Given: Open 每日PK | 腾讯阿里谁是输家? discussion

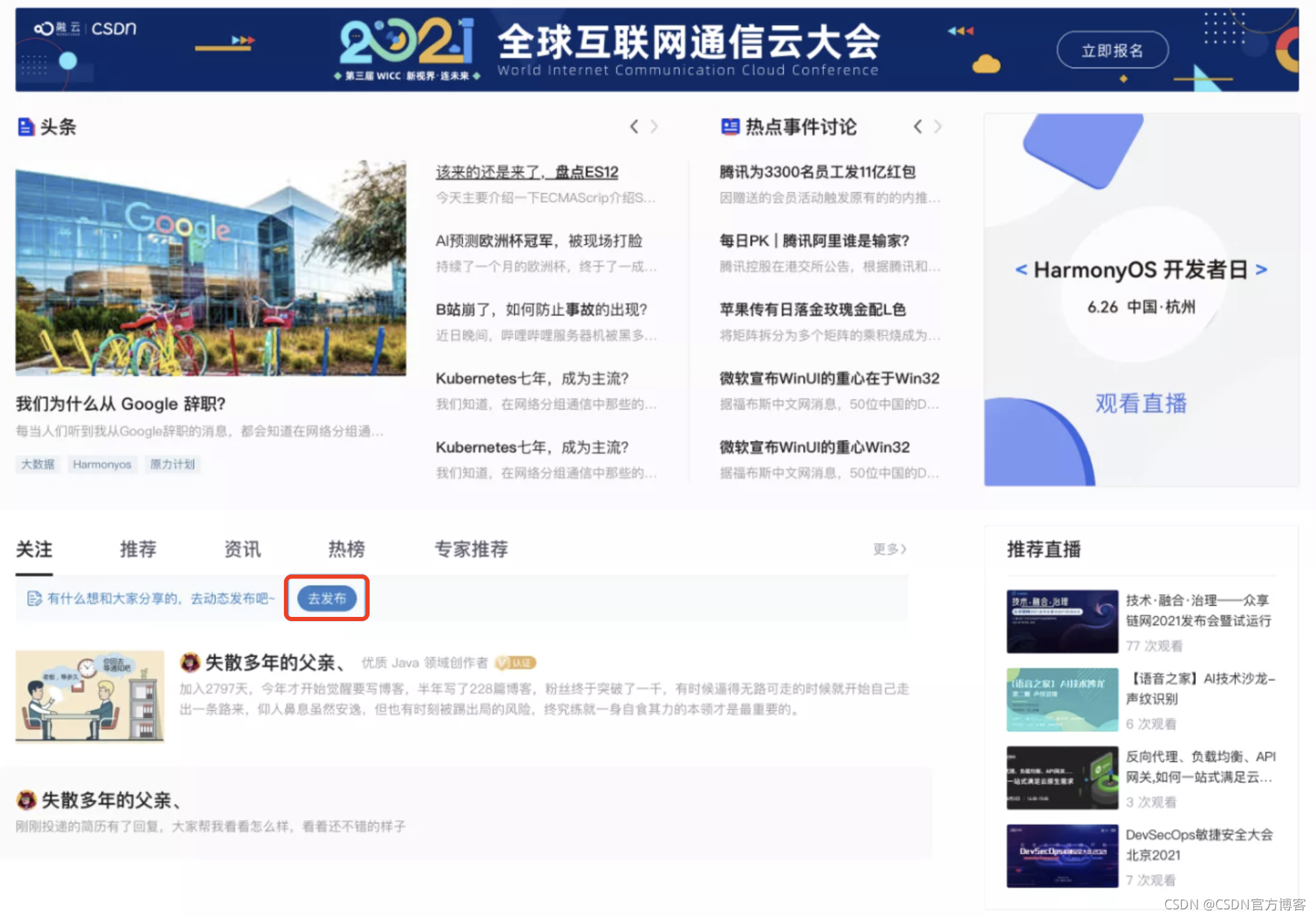Looking at the screenshot, I should click(814, 241).
